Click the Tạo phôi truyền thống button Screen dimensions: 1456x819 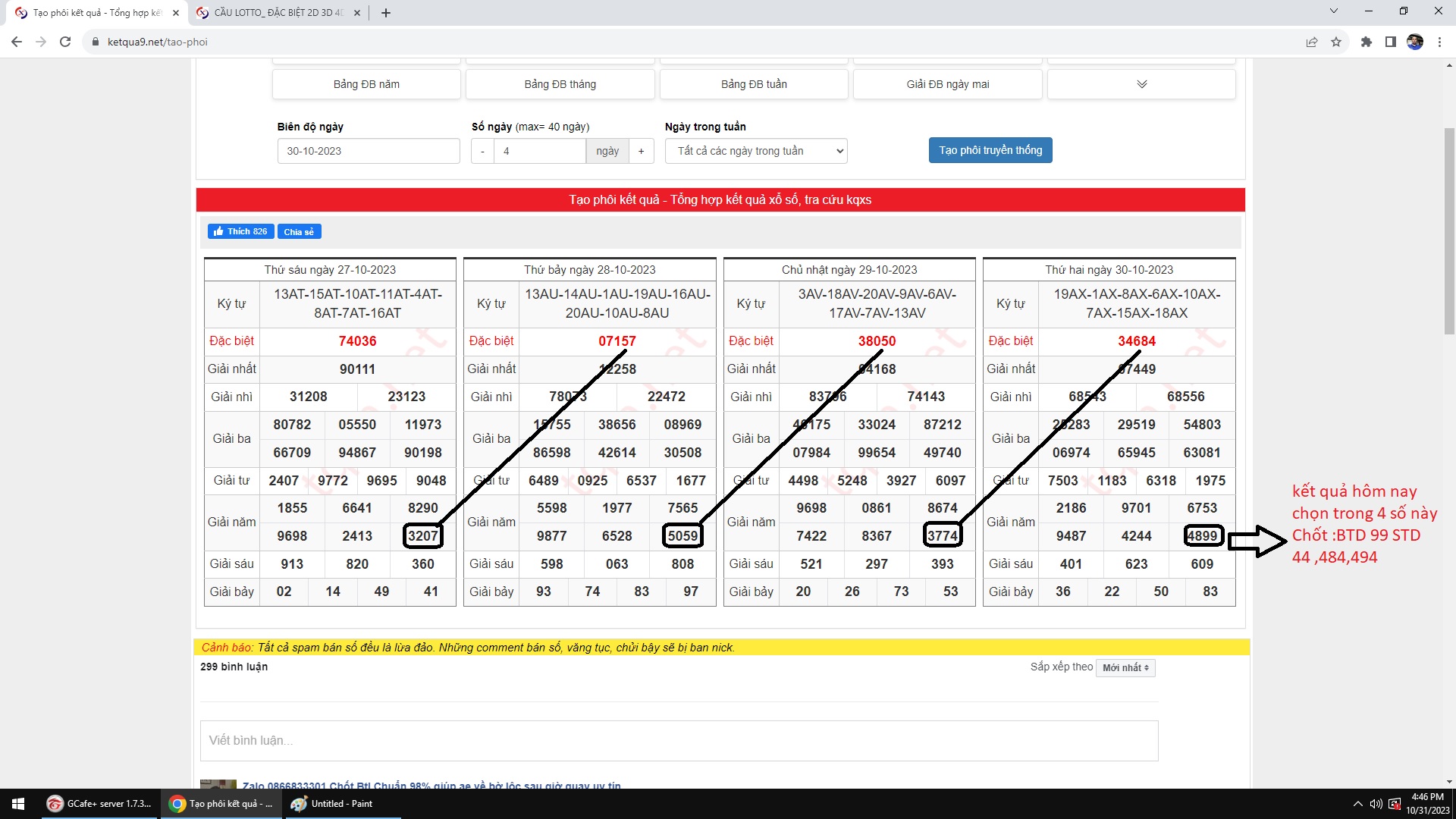point(990,150)
